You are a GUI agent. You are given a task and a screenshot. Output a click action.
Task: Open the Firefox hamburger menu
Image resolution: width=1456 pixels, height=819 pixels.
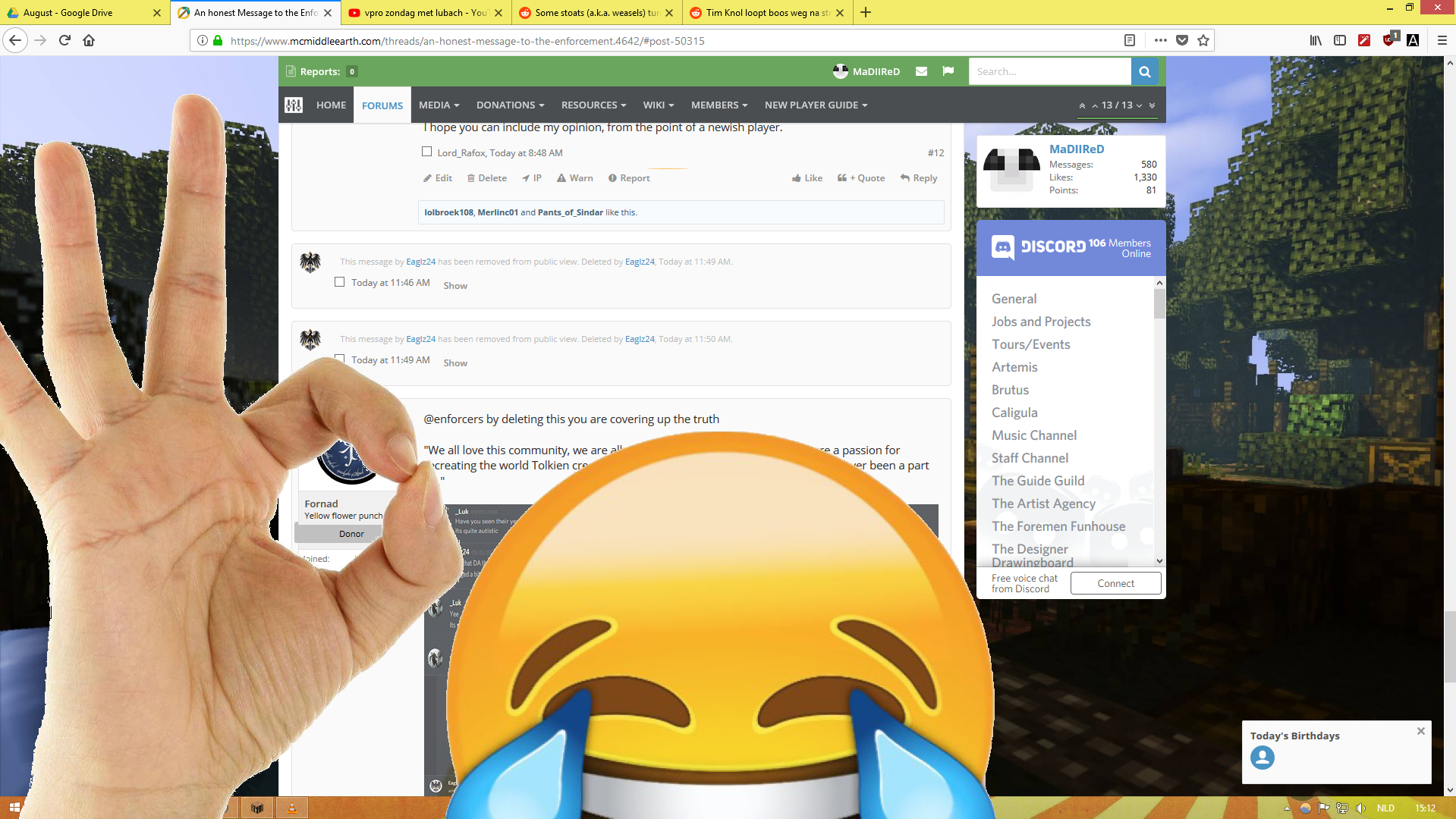(x=1442, y=40)
